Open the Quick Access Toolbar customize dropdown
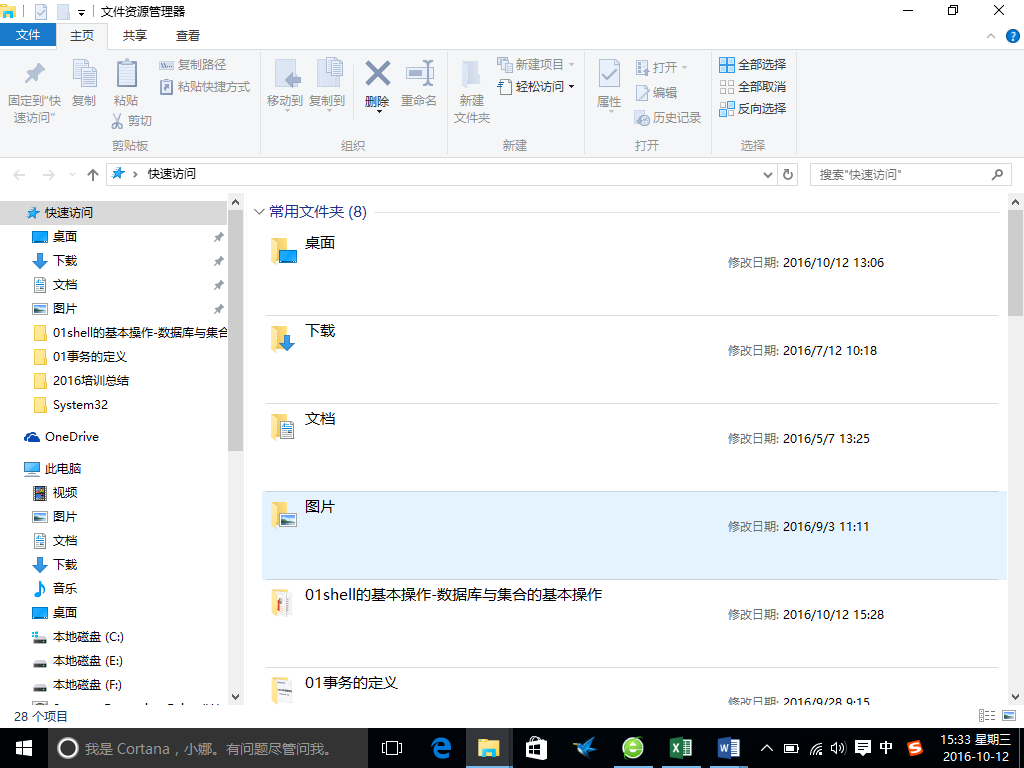1024x768 pixels. [81, 12]
